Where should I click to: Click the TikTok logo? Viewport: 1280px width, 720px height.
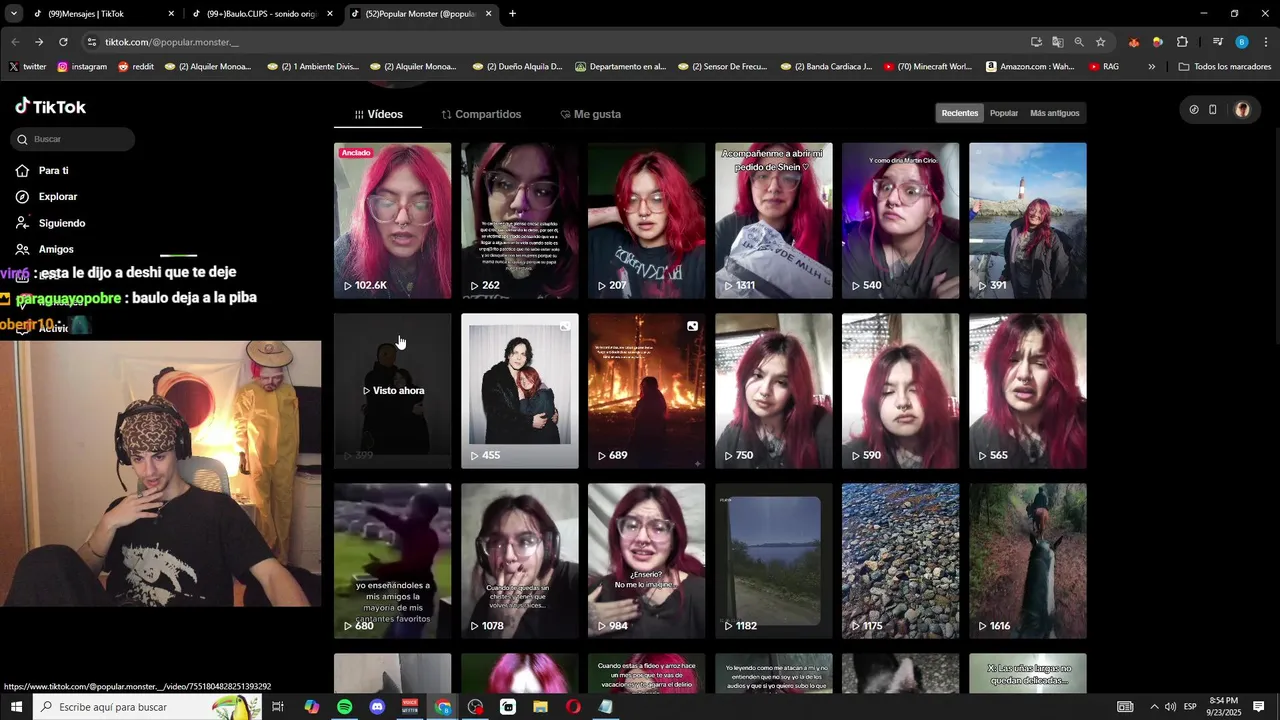point(51,107)
